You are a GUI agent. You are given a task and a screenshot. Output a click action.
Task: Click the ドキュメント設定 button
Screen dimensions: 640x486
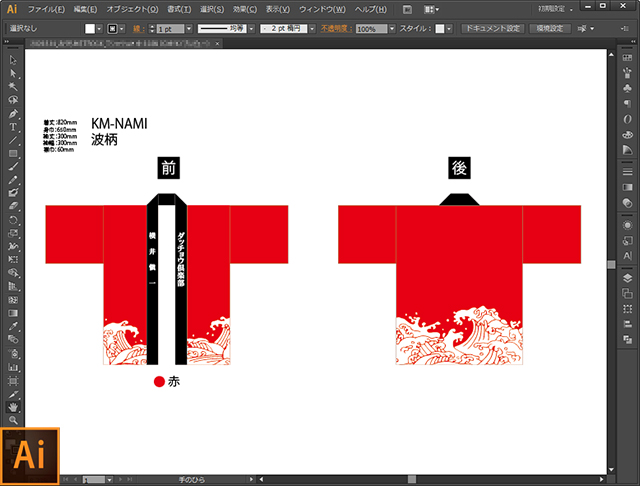pos(492,30)
